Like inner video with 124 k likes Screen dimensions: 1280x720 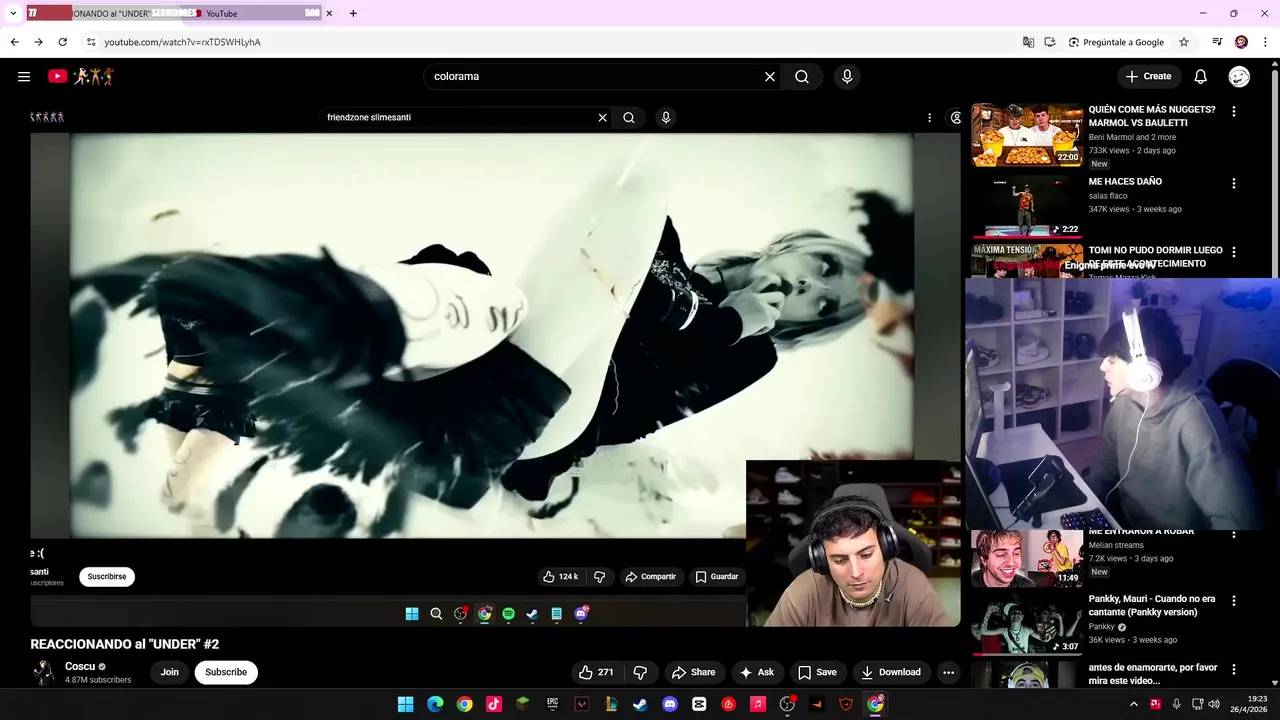(561, 577)
